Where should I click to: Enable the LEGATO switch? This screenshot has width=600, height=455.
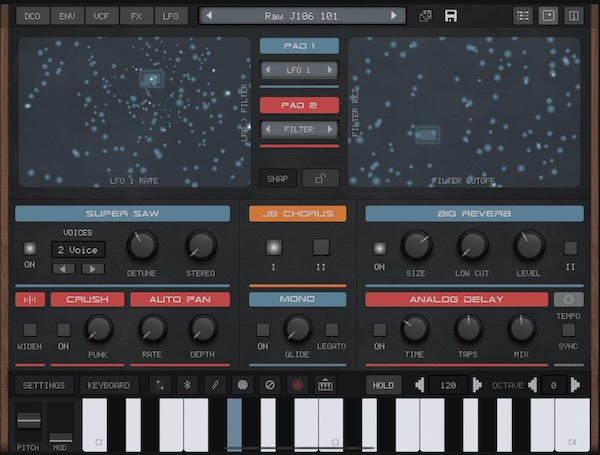(x=331, y=329)
